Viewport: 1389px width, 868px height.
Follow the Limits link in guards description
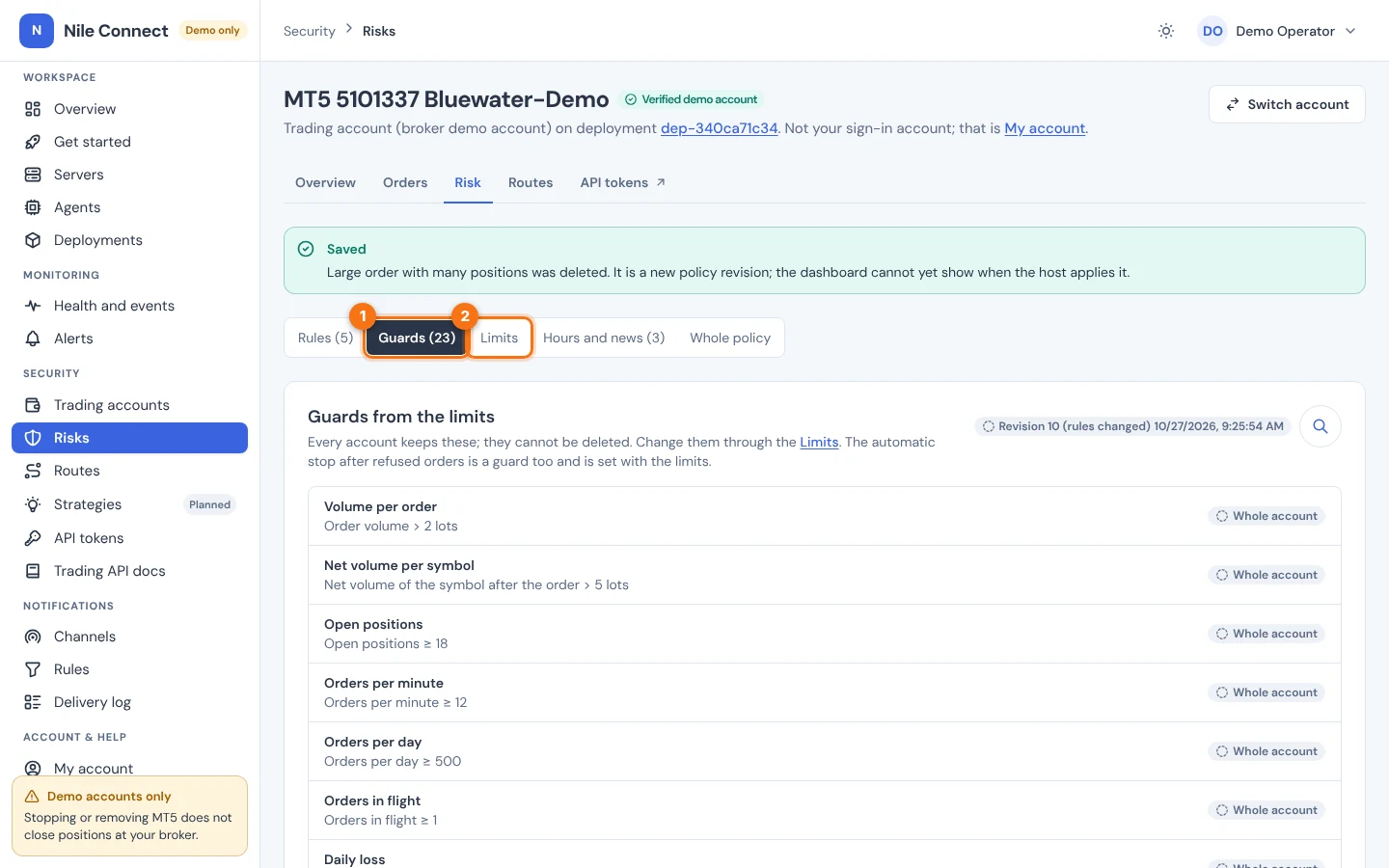point(819,442)
